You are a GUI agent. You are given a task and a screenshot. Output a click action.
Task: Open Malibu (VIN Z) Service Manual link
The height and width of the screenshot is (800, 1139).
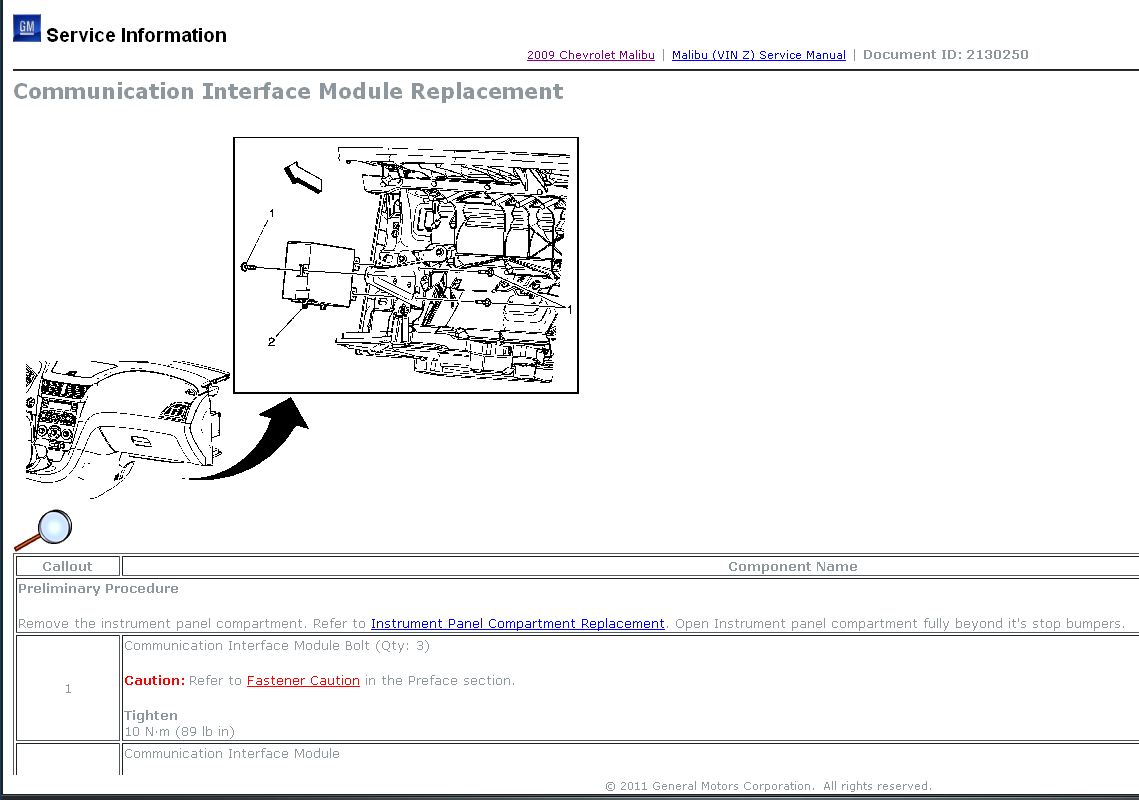click(758, 55)
